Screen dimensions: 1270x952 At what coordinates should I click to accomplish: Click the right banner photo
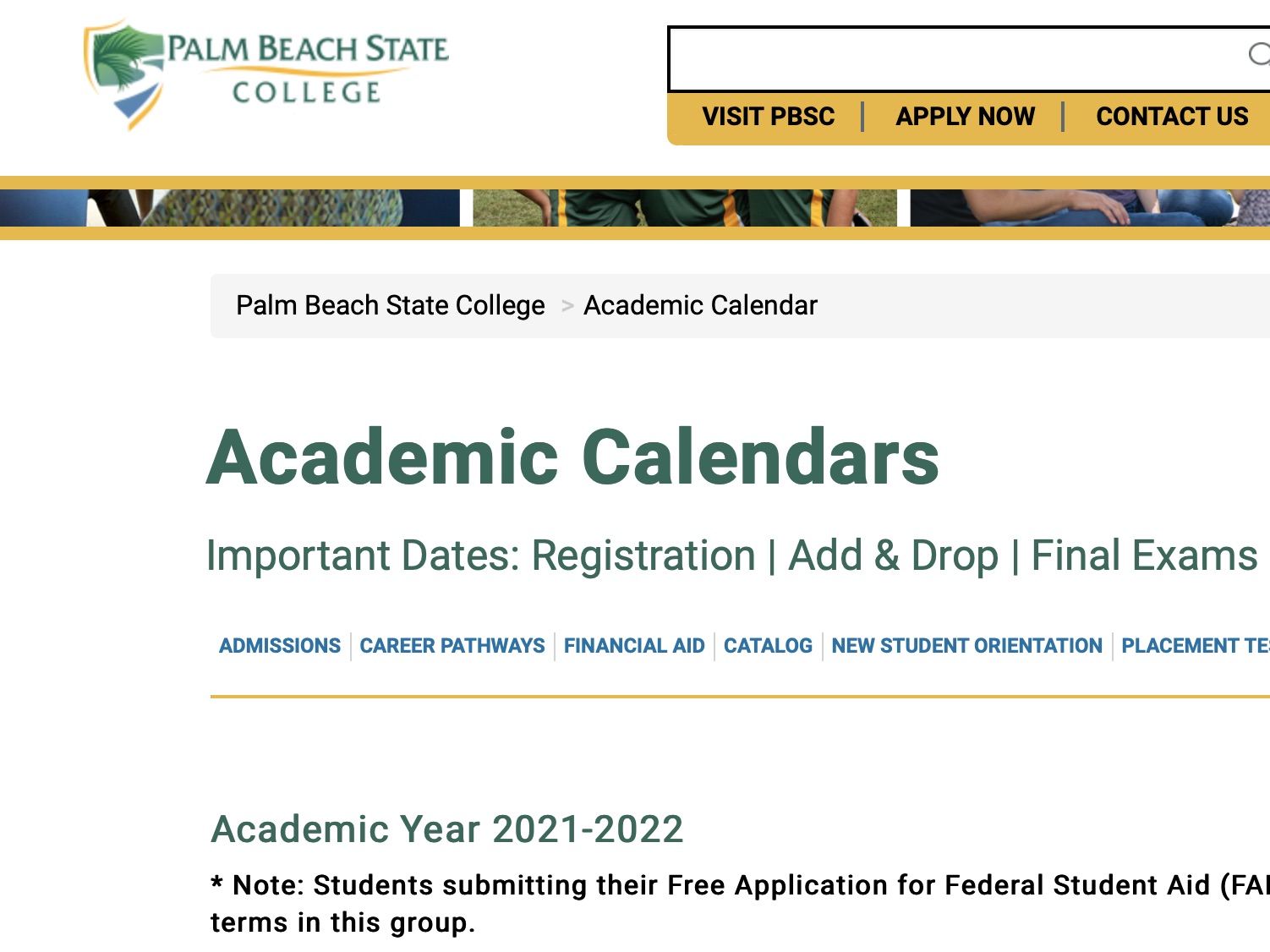tap(1090, 208)
